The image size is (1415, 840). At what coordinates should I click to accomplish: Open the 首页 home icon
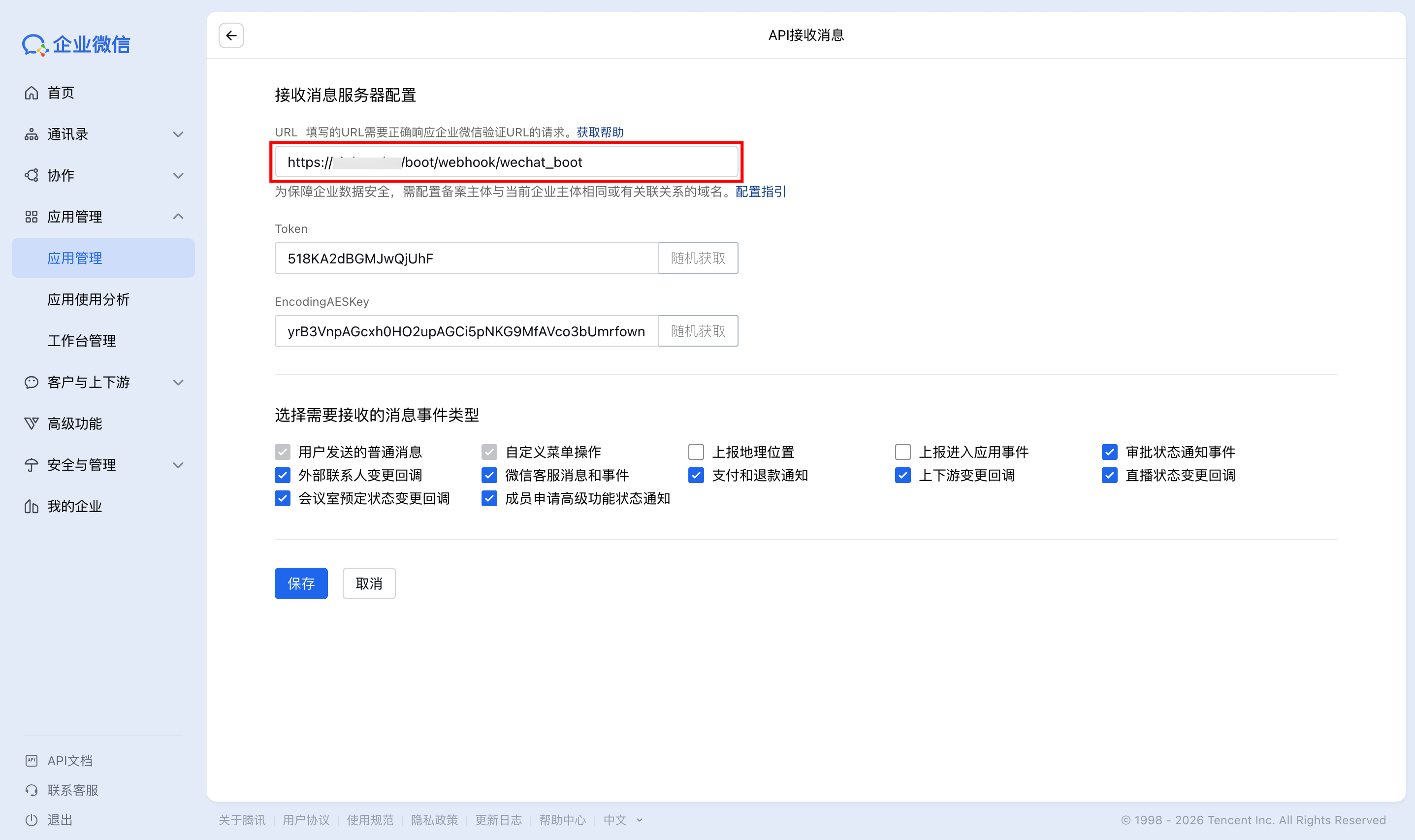coord(32,93)
